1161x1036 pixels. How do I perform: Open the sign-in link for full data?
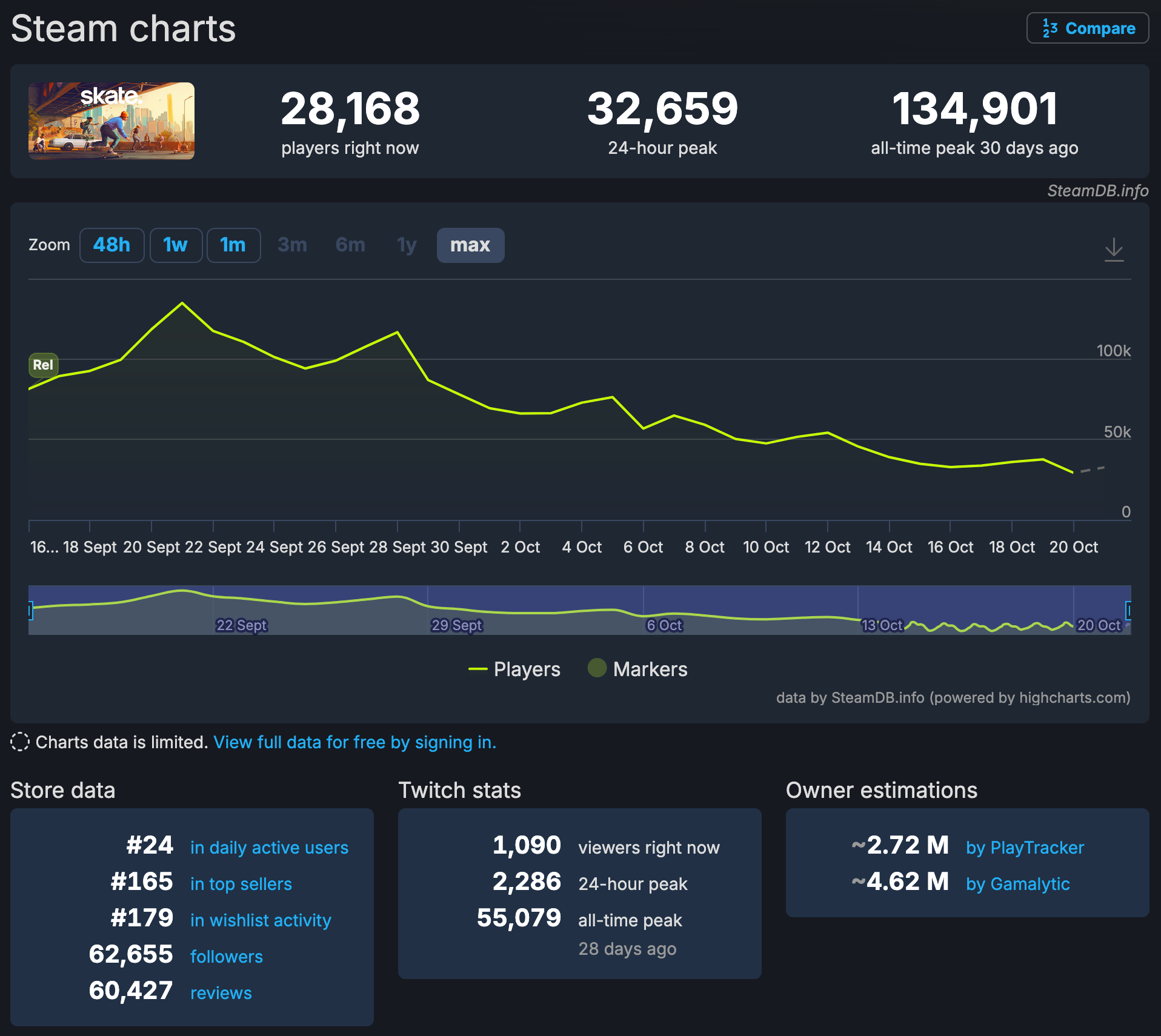354,742
